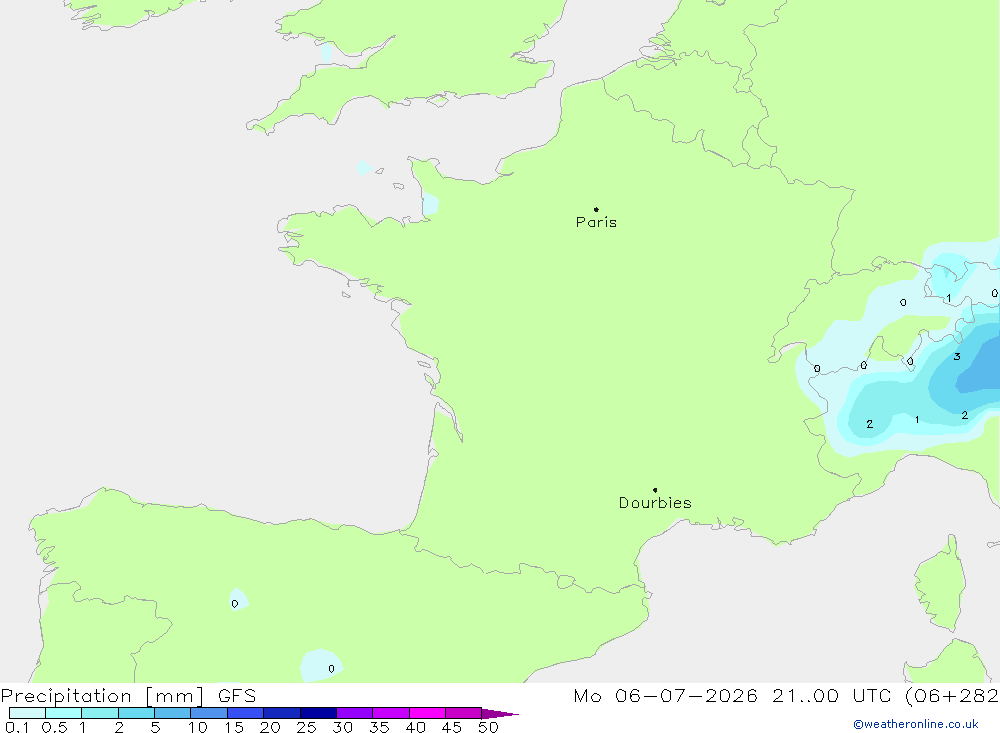The width and height of the screenshot is (1000, 733).
Task: Pick the 25–30 mm dark blue swatch
Action: coord(318,713)
